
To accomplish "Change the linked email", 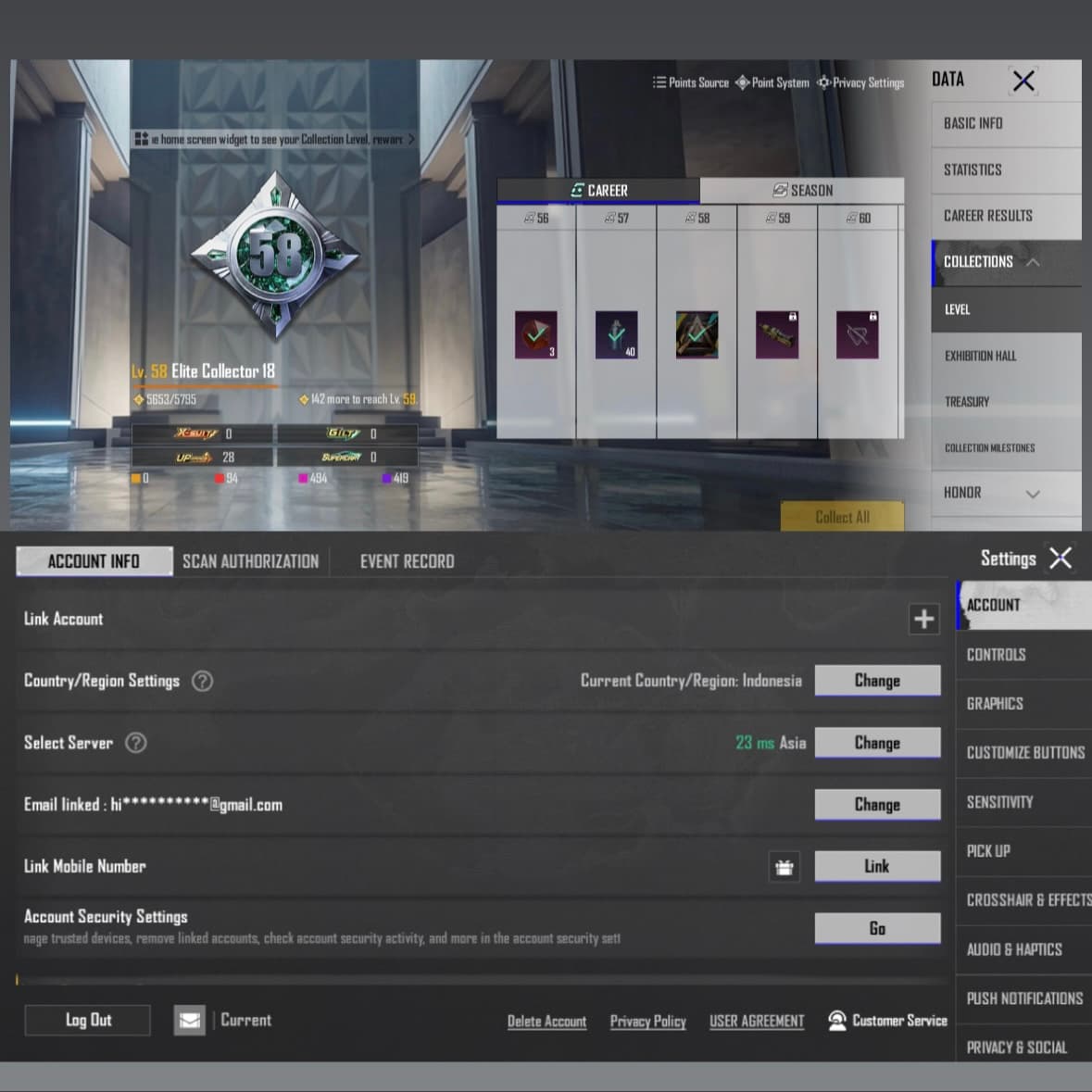I will click(877, 804).
